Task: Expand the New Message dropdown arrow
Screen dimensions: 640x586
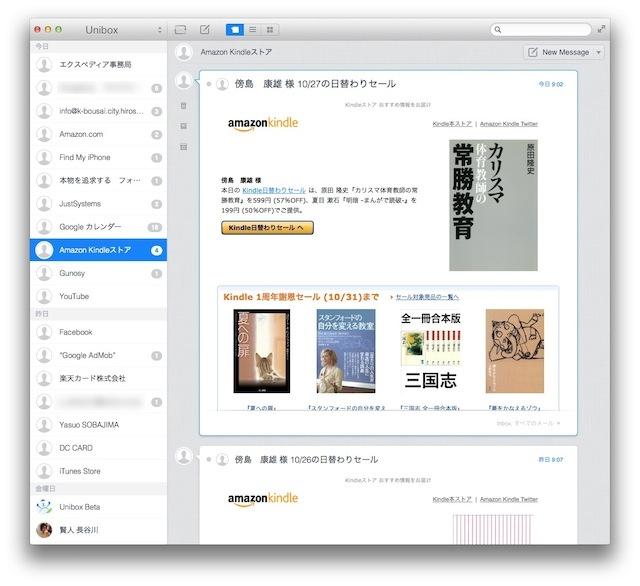Action: [599, 52]
